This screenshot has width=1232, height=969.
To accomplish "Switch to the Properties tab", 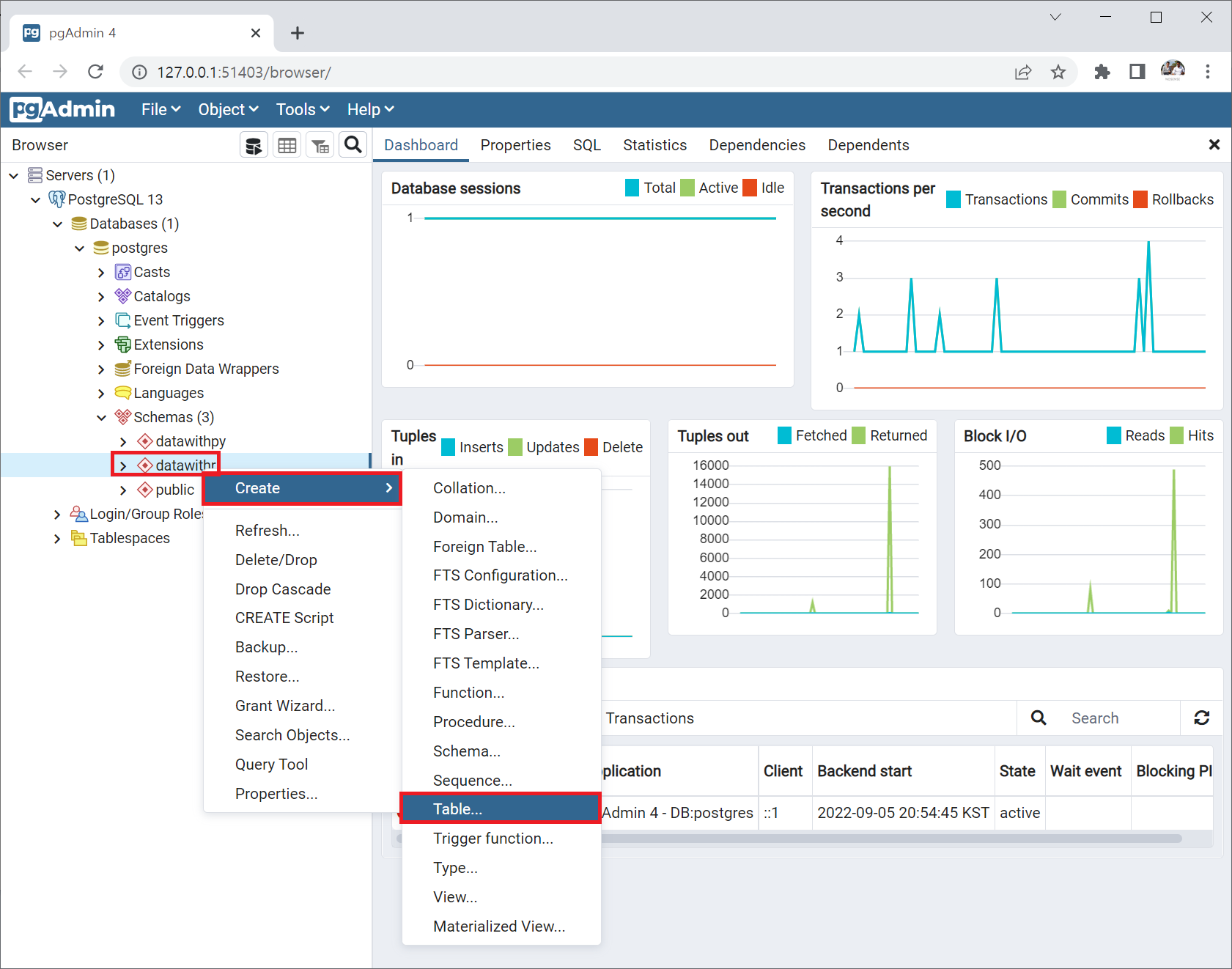I will tap(516, 145).
